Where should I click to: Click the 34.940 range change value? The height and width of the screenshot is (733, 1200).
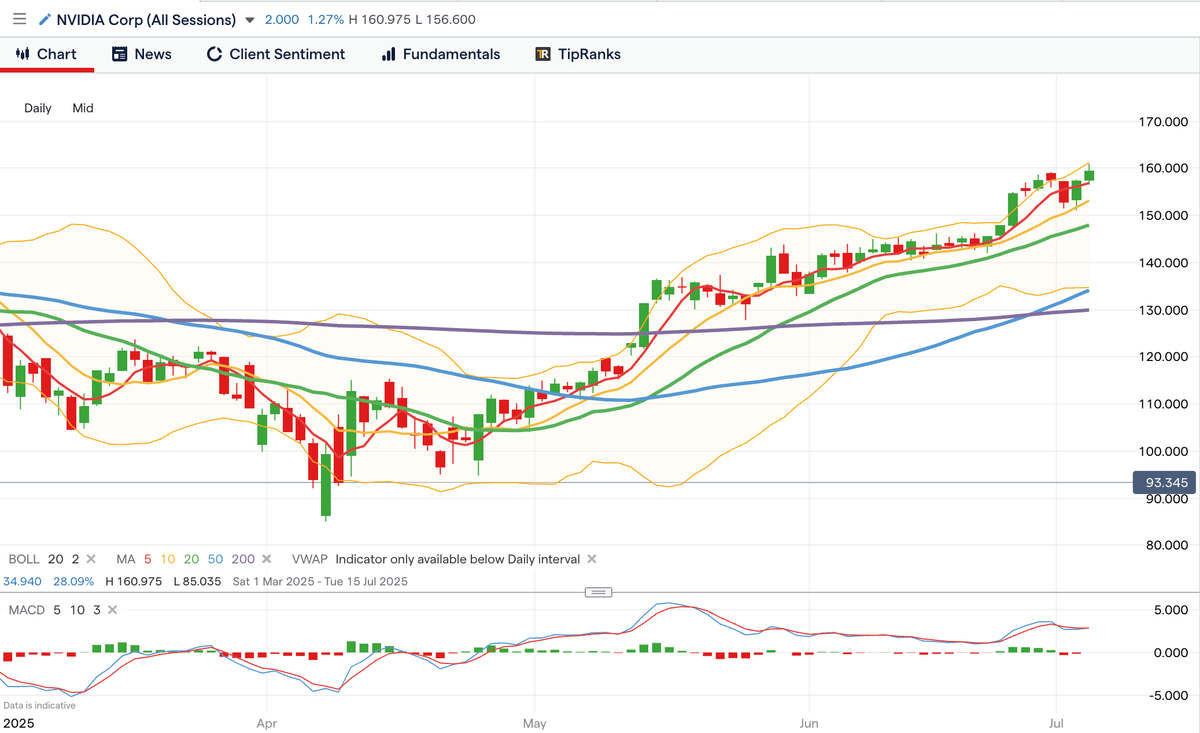pyautogui.click(x=23, y=581)
